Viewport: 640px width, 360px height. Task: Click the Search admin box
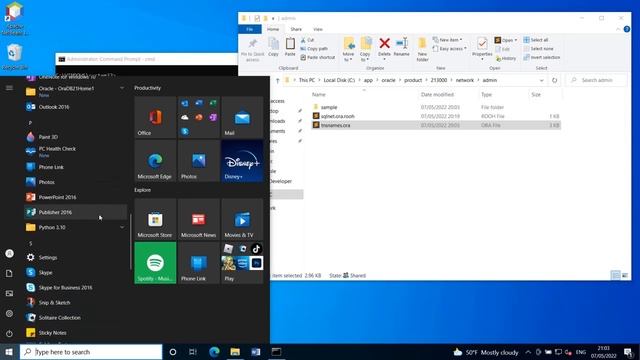597,80
